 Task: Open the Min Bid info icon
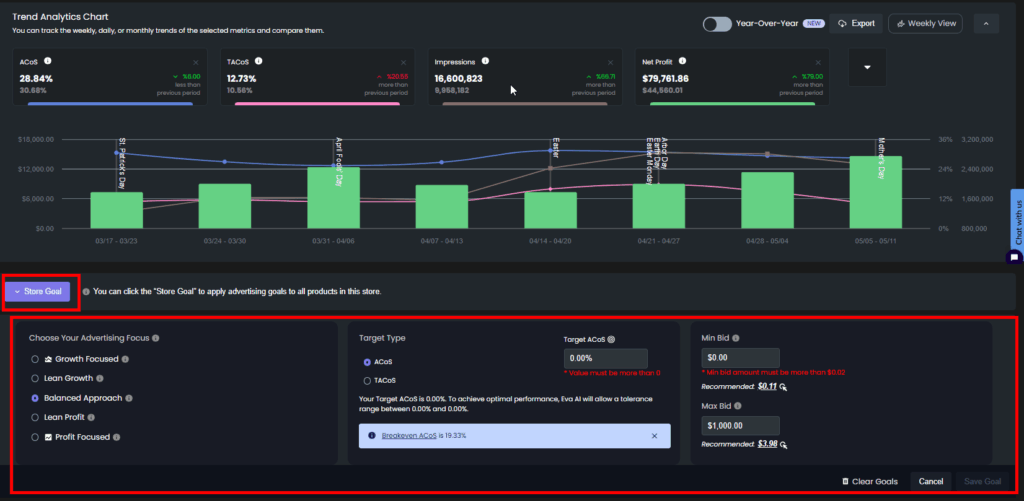pos(736,338)
